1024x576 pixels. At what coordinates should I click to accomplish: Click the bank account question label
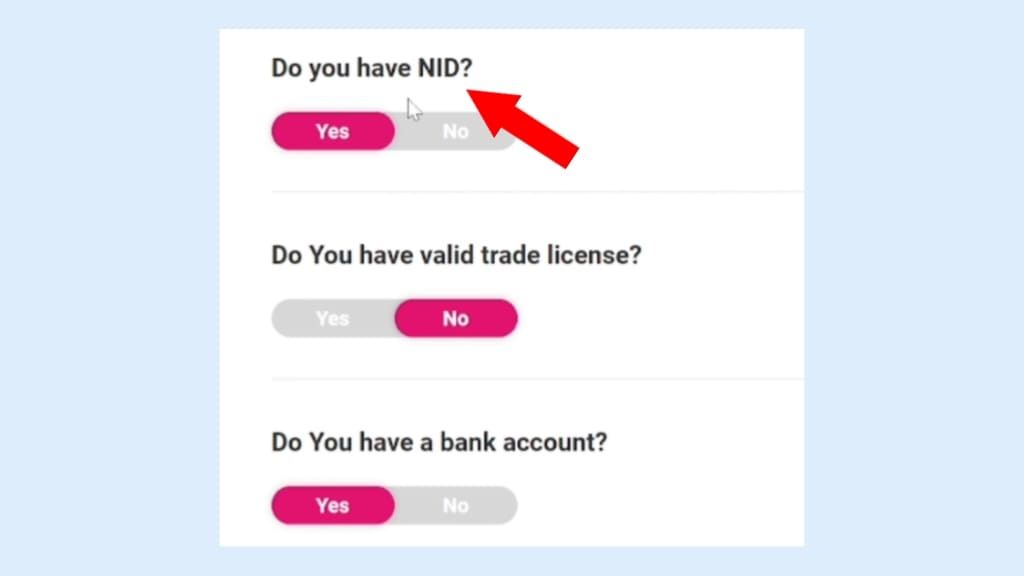pyautogui.click(x=439, y=442)
